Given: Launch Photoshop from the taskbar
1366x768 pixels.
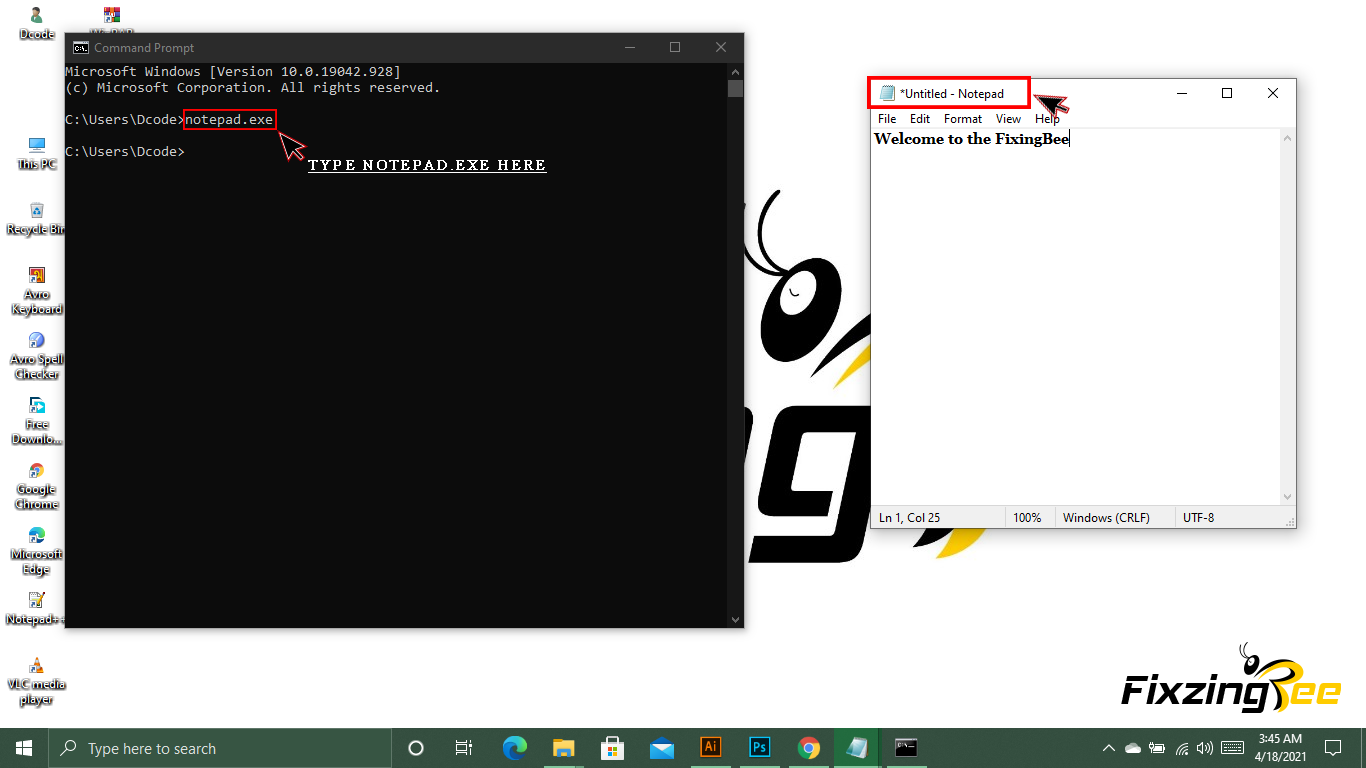Looking at the screenshot, I should pyautogui.click(x=760, y=748).
